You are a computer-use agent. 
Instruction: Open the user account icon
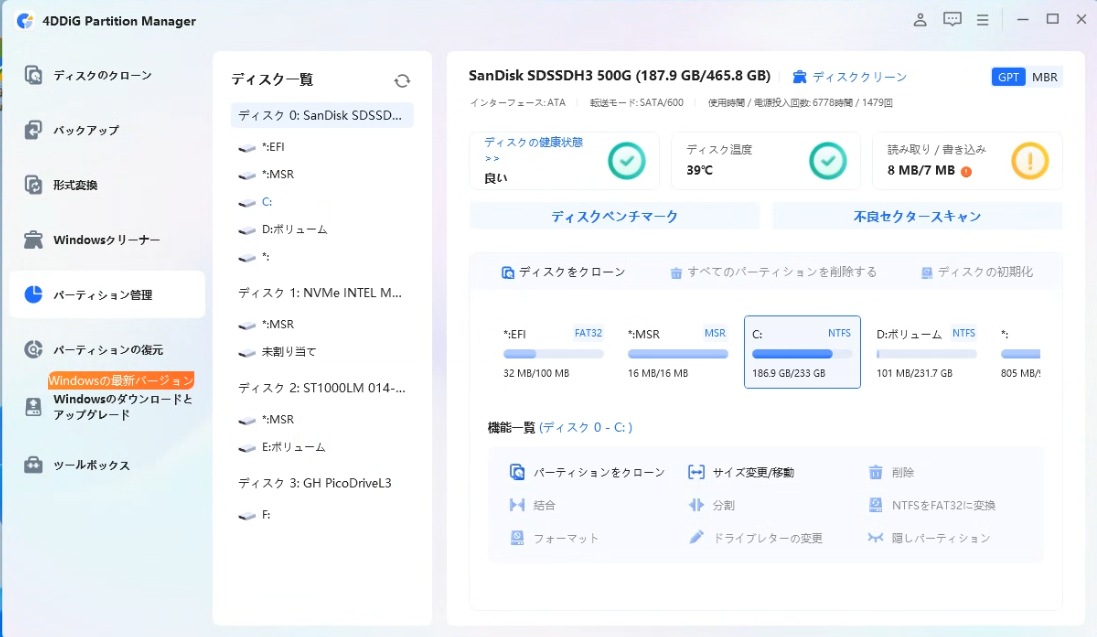pyautogui.click(x=920, y=20)
